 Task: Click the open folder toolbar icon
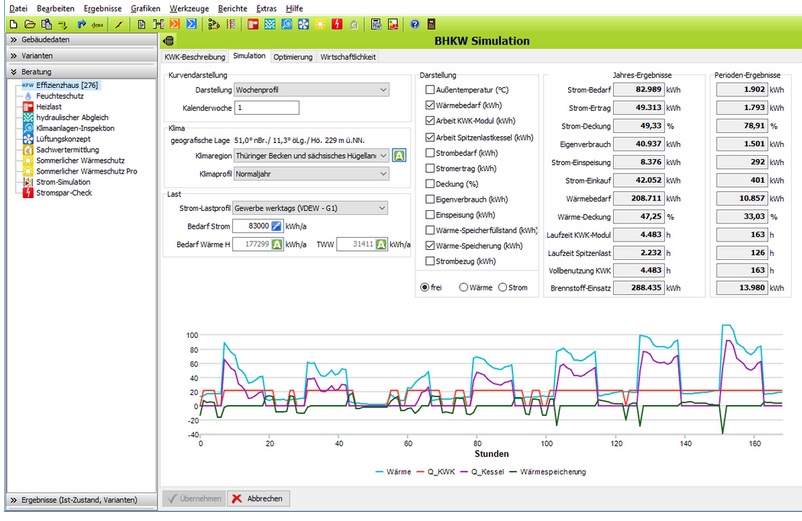(x=29, y=23)
